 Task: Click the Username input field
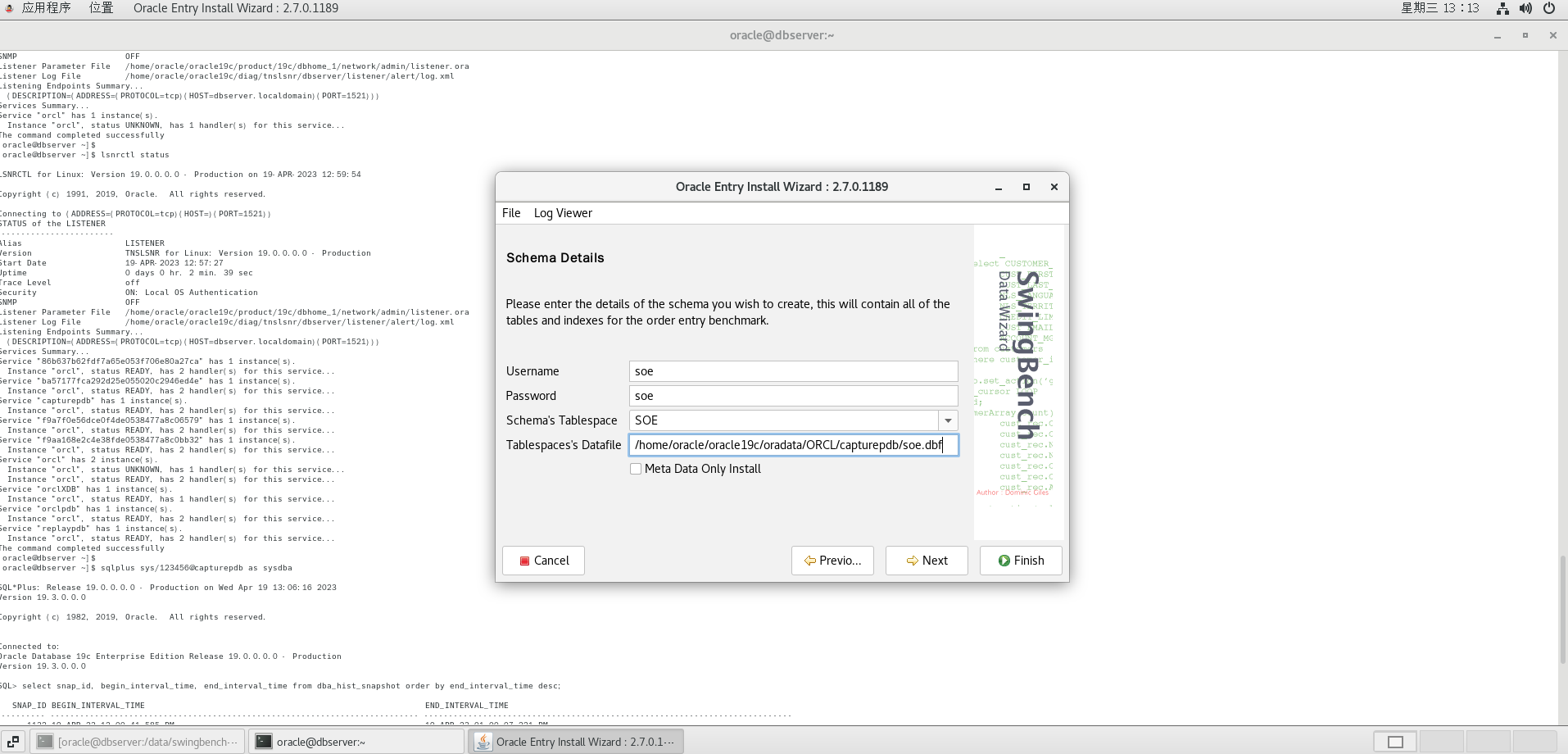pos(793,371)
